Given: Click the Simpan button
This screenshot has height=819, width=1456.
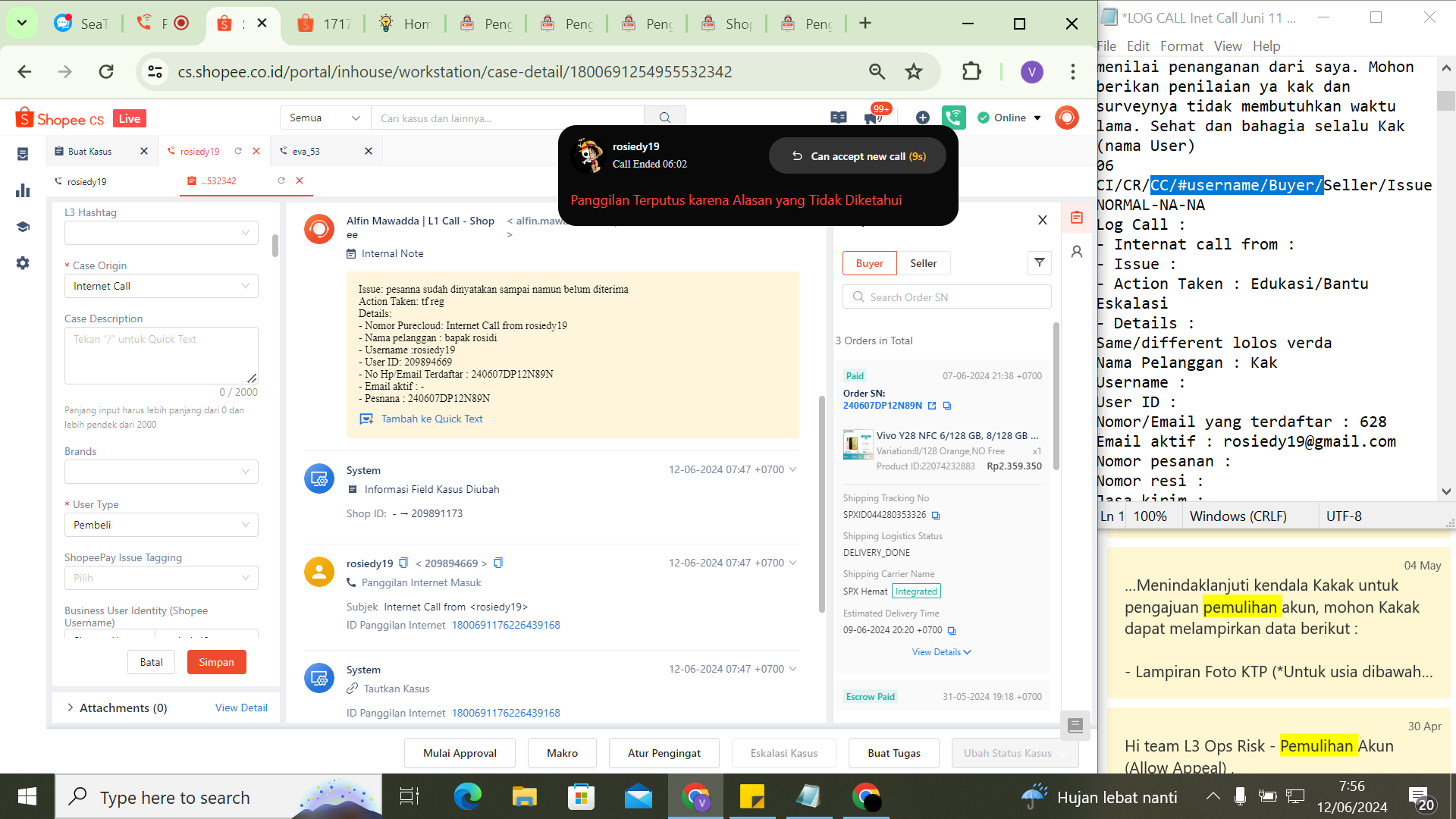Looking at the screenshot, I should (x=216, y=662).
